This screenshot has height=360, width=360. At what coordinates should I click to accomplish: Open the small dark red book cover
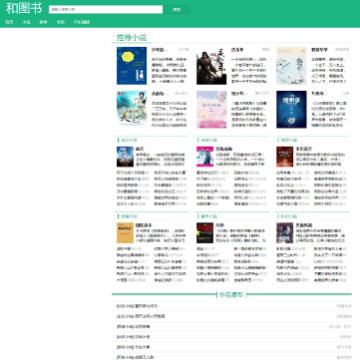pyautogui.click(x=285, y=156)
